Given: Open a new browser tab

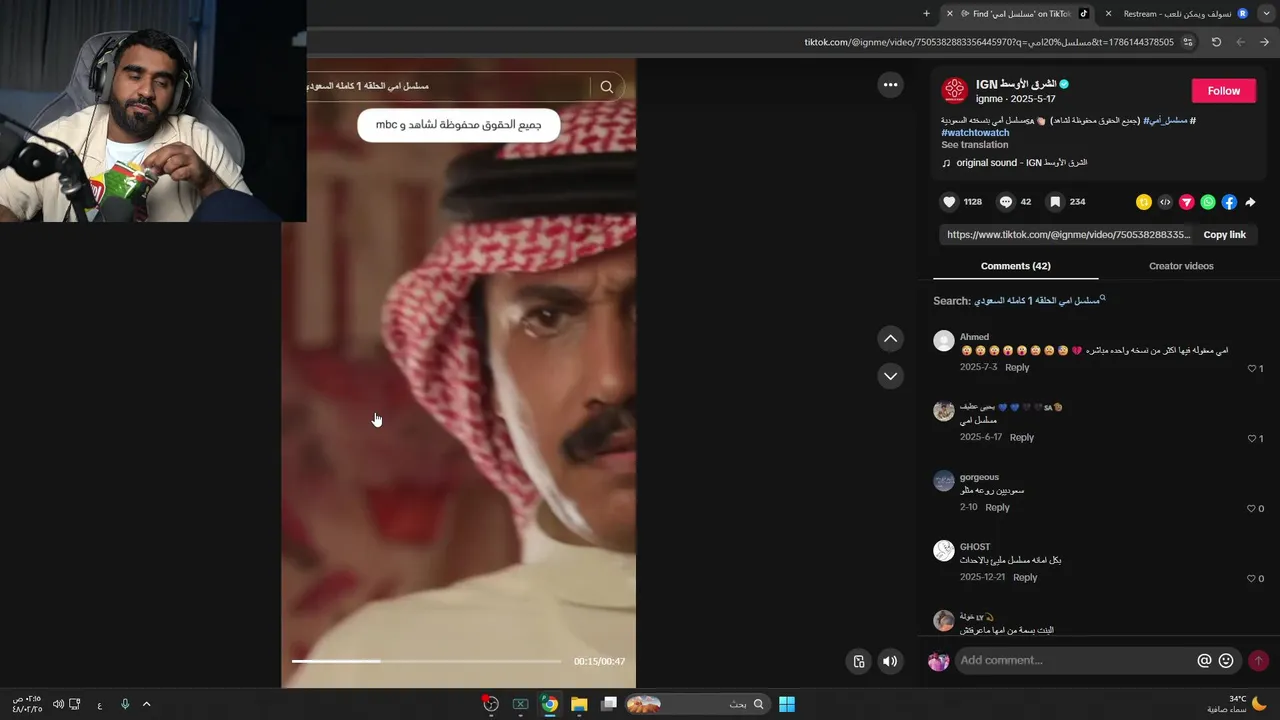Looking at the screenshot, I should (x=926, y=14).
